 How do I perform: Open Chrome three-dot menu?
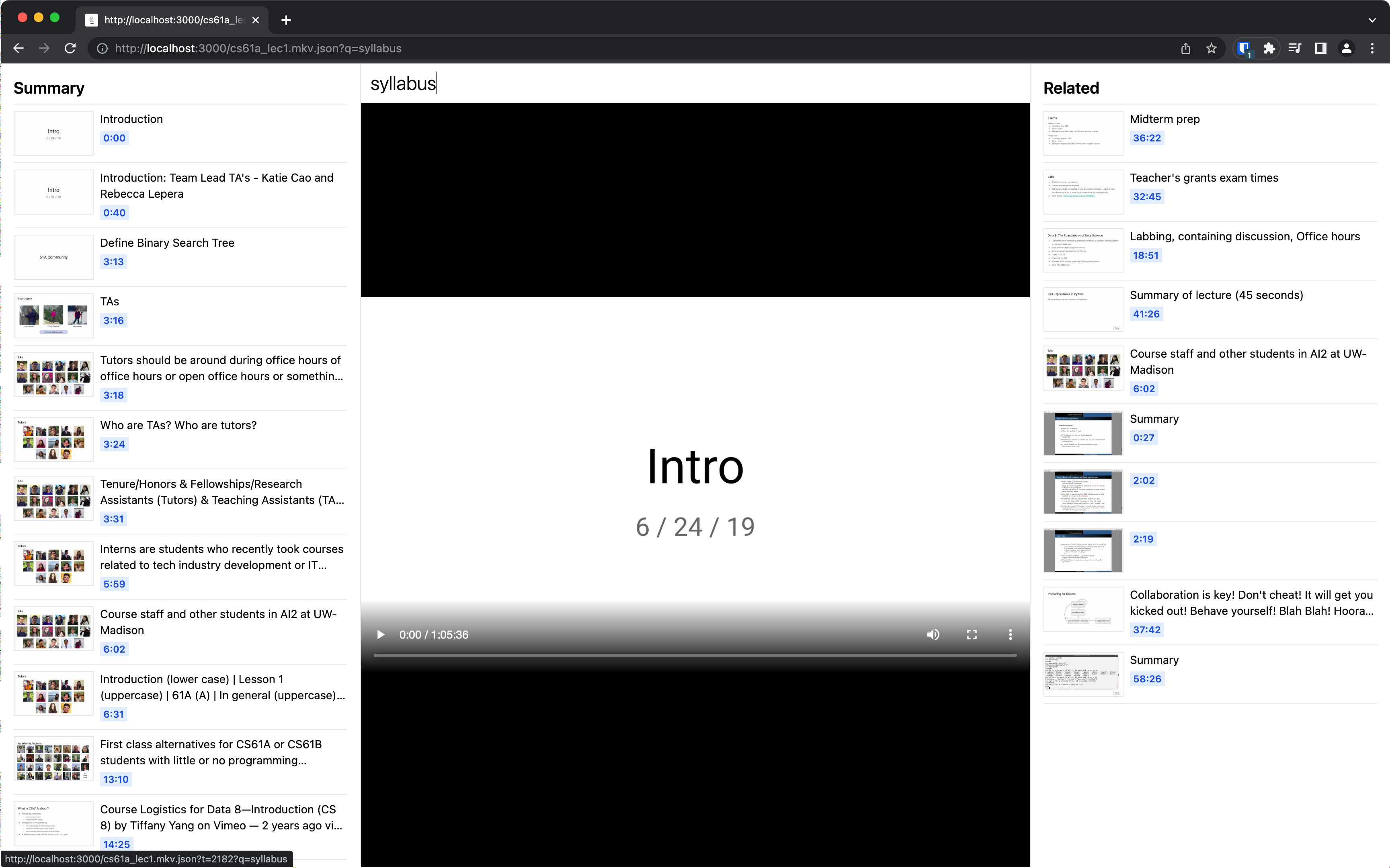coord(1372,48)
